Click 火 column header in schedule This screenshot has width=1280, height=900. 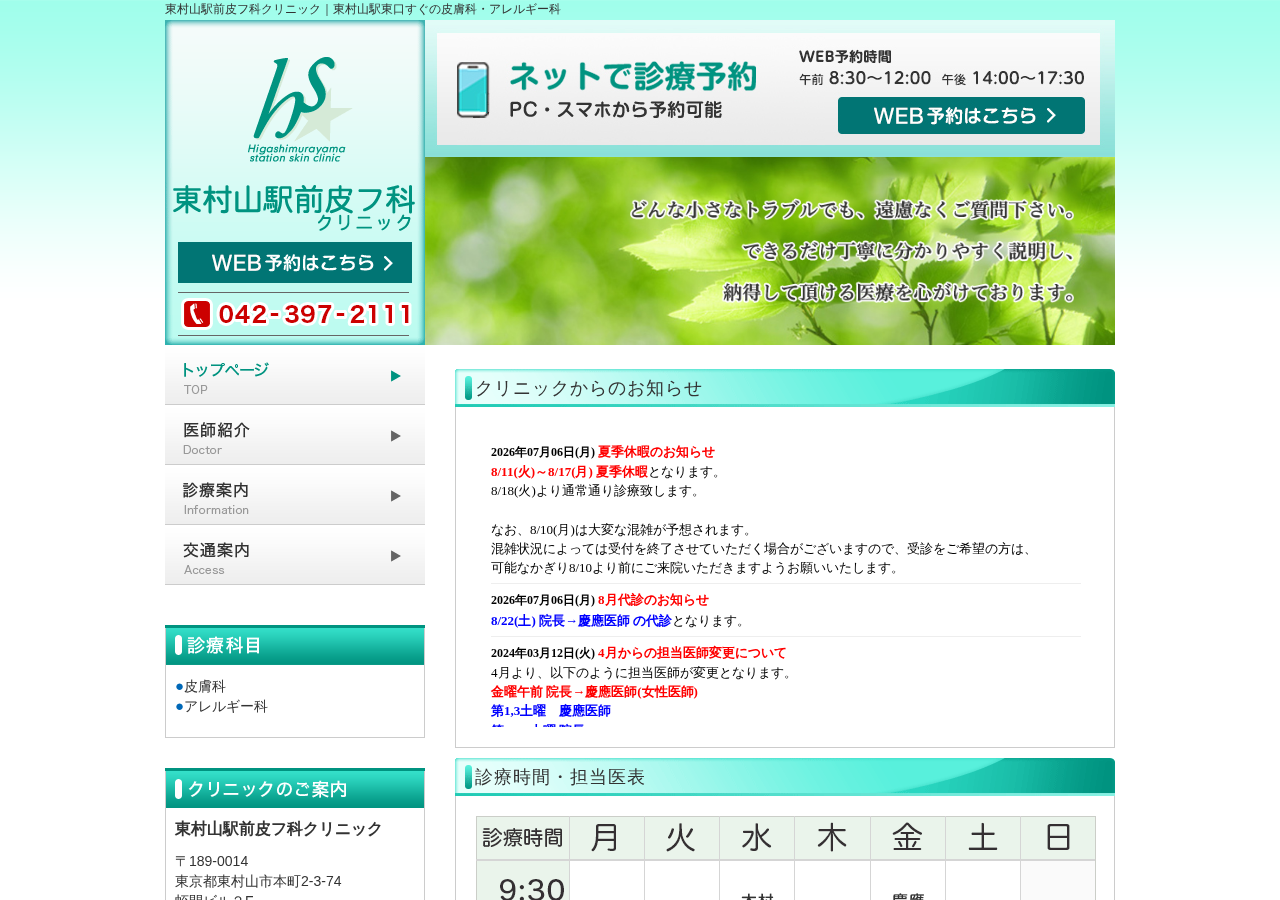(682, 838)
